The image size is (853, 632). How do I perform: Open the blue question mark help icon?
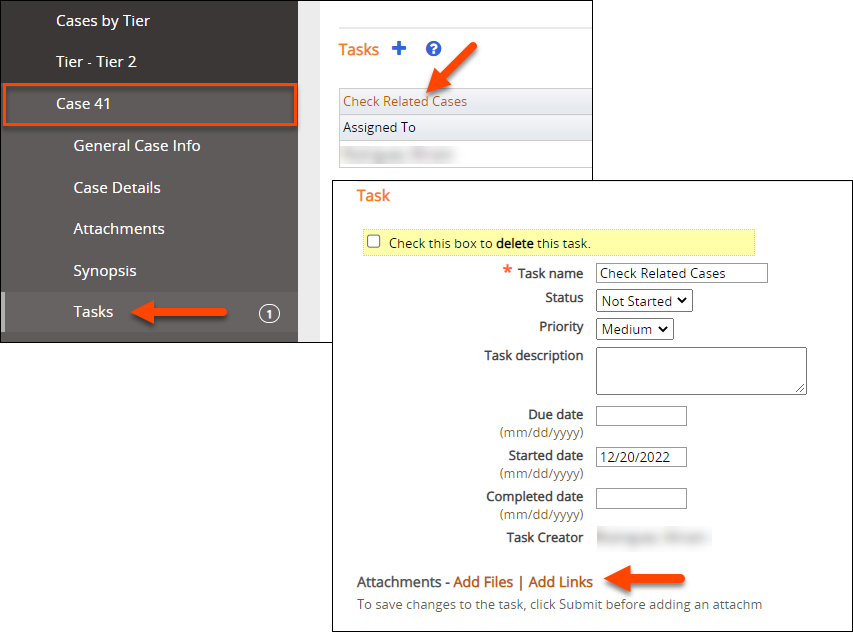click(x=433, y=48)
